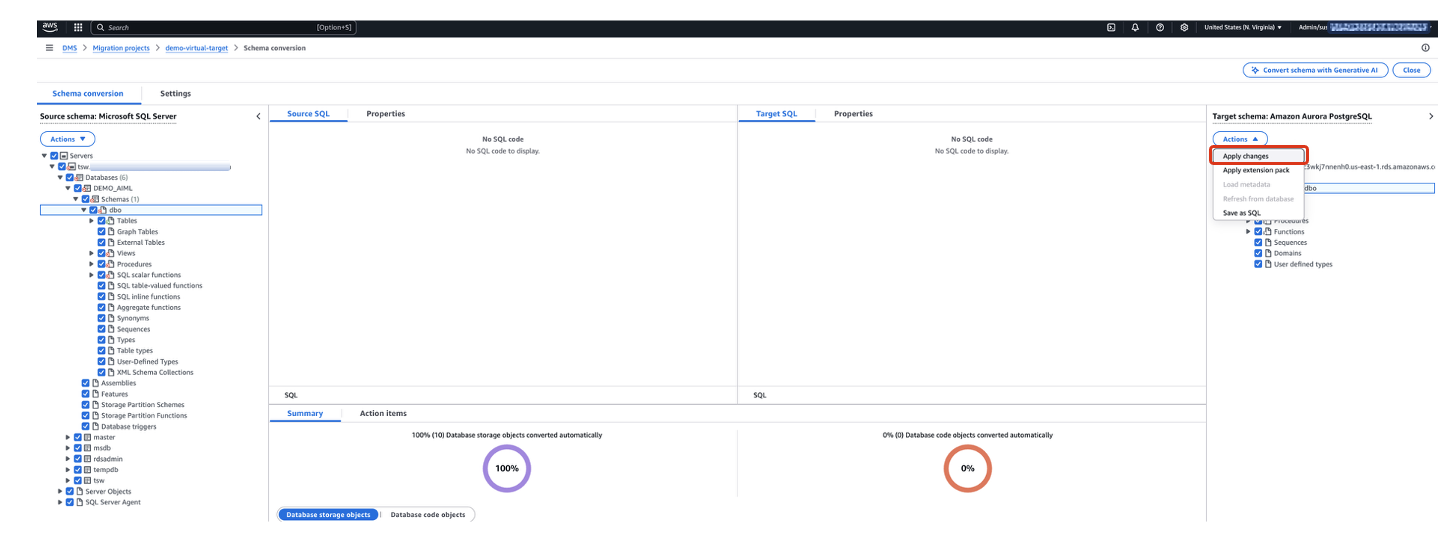The height and width of the screenshot is (556, 1448).
Task: Toggle the Synonyms checkbox in source tree
Action: click(x=102, y=318)
